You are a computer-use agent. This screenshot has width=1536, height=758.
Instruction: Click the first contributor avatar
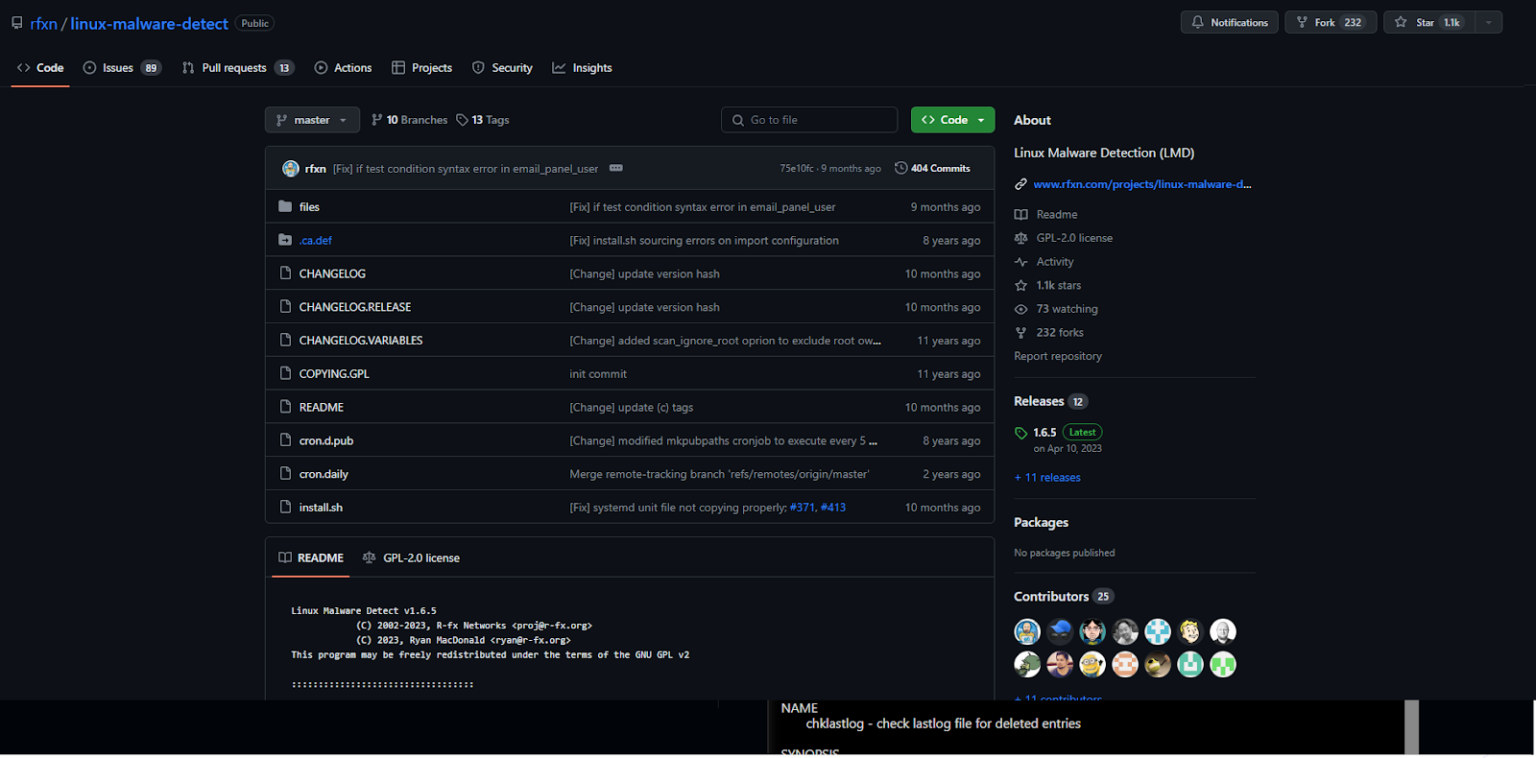[x=1027, y=631]
